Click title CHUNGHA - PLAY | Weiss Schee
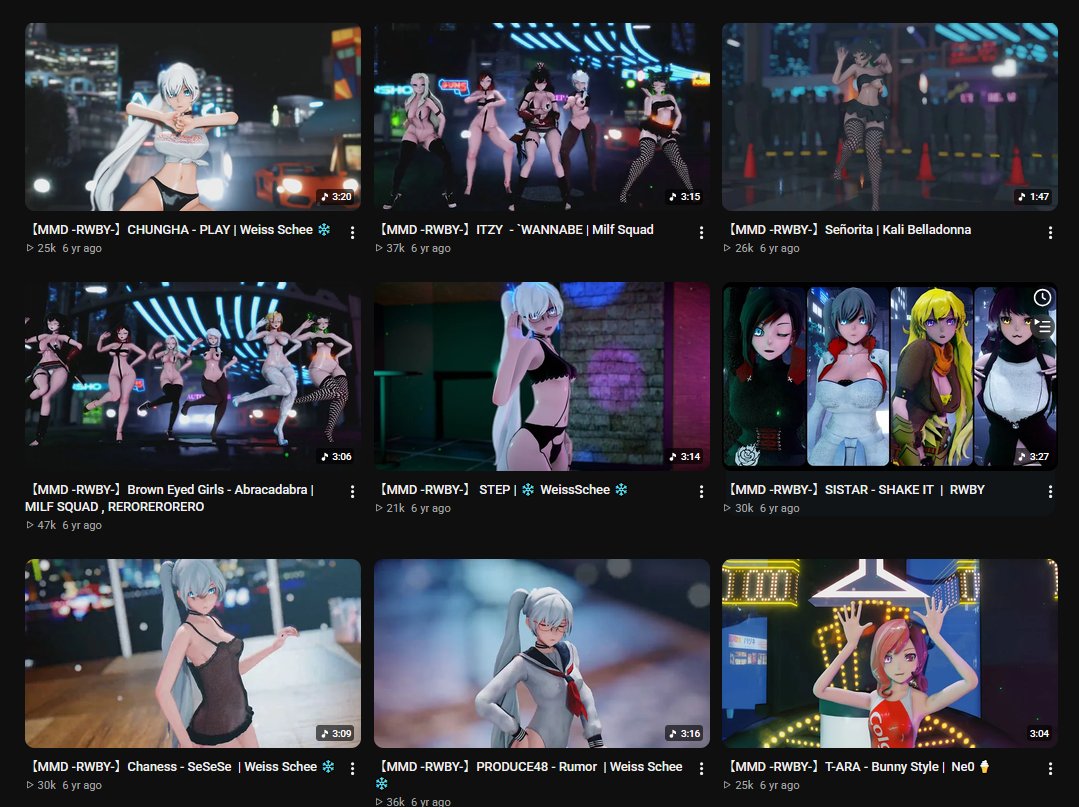The width and height of the screenshot is (1079, 807). (180, 230)
